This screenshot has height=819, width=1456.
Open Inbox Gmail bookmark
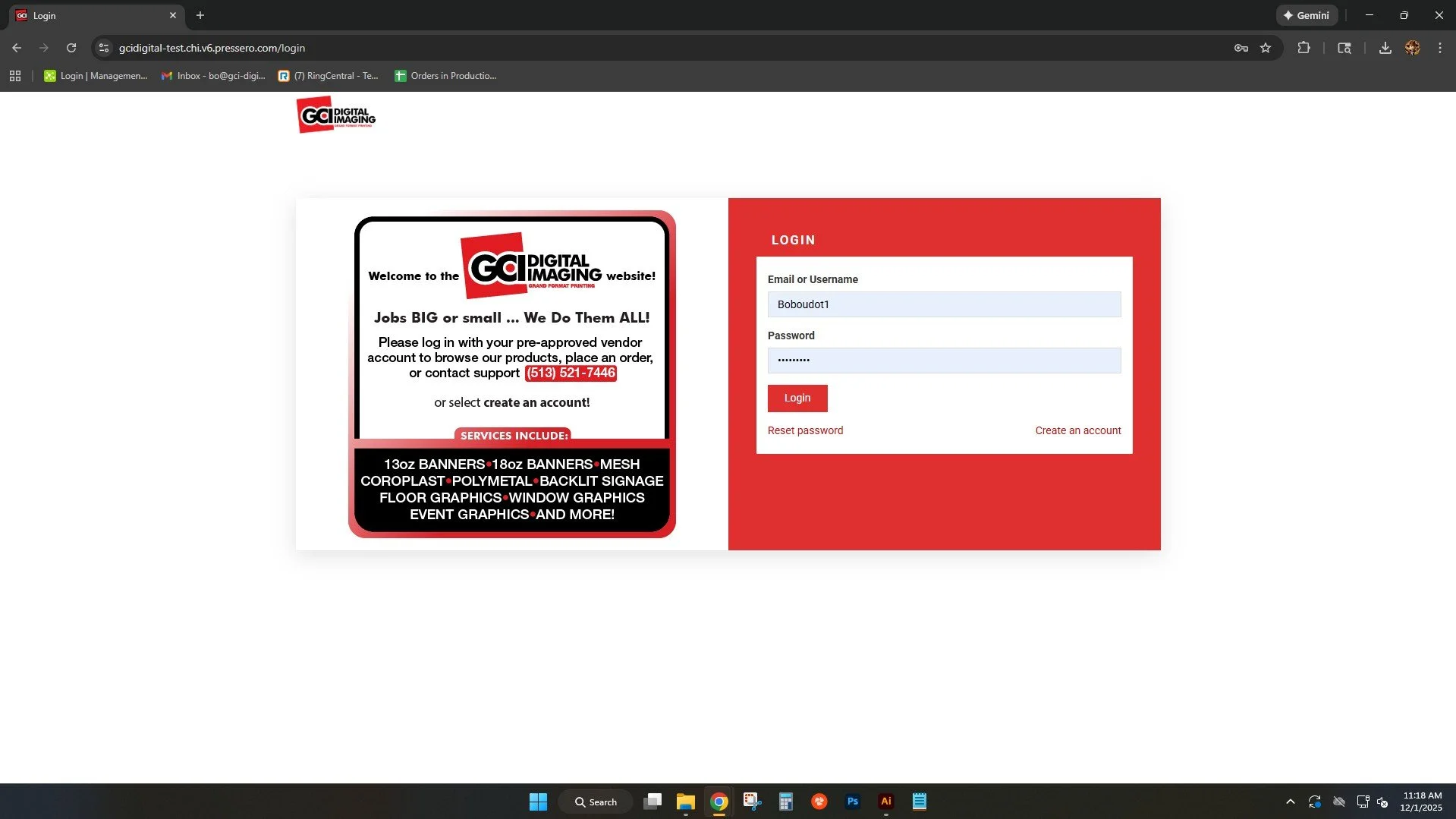tap(213, 76)
